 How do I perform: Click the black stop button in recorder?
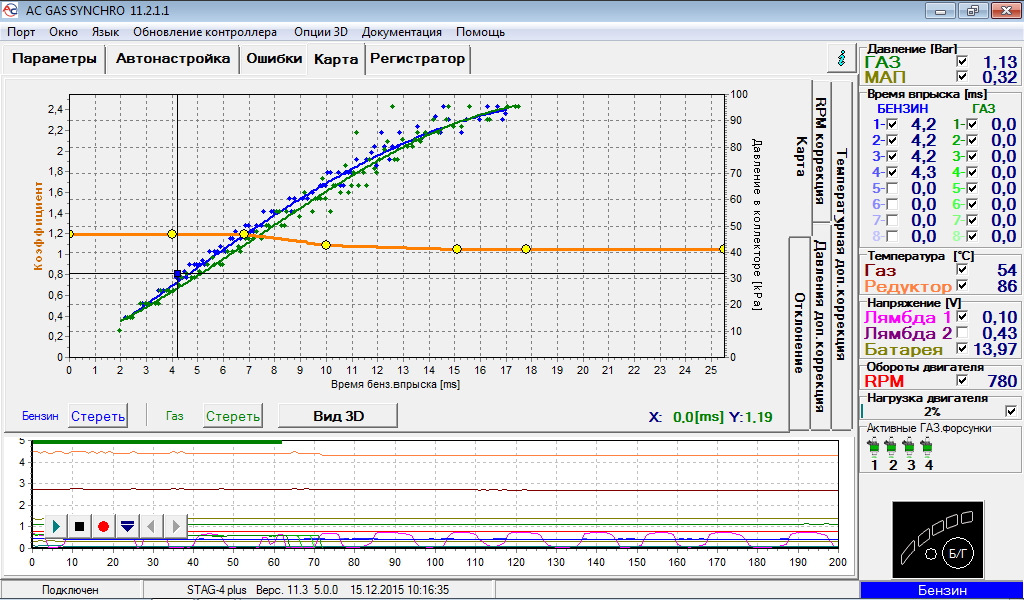pyautogui.click(x=80, y=526)
